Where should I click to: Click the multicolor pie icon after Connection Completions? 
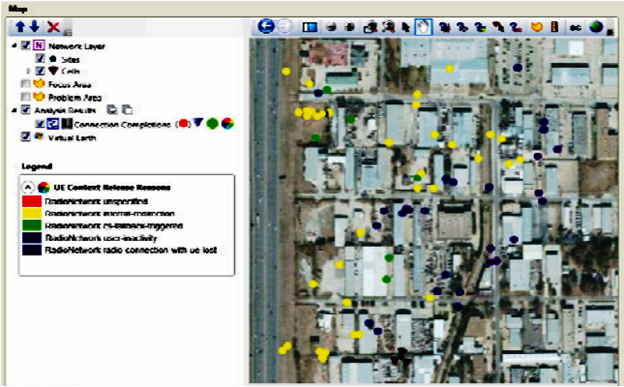[228, 123]
